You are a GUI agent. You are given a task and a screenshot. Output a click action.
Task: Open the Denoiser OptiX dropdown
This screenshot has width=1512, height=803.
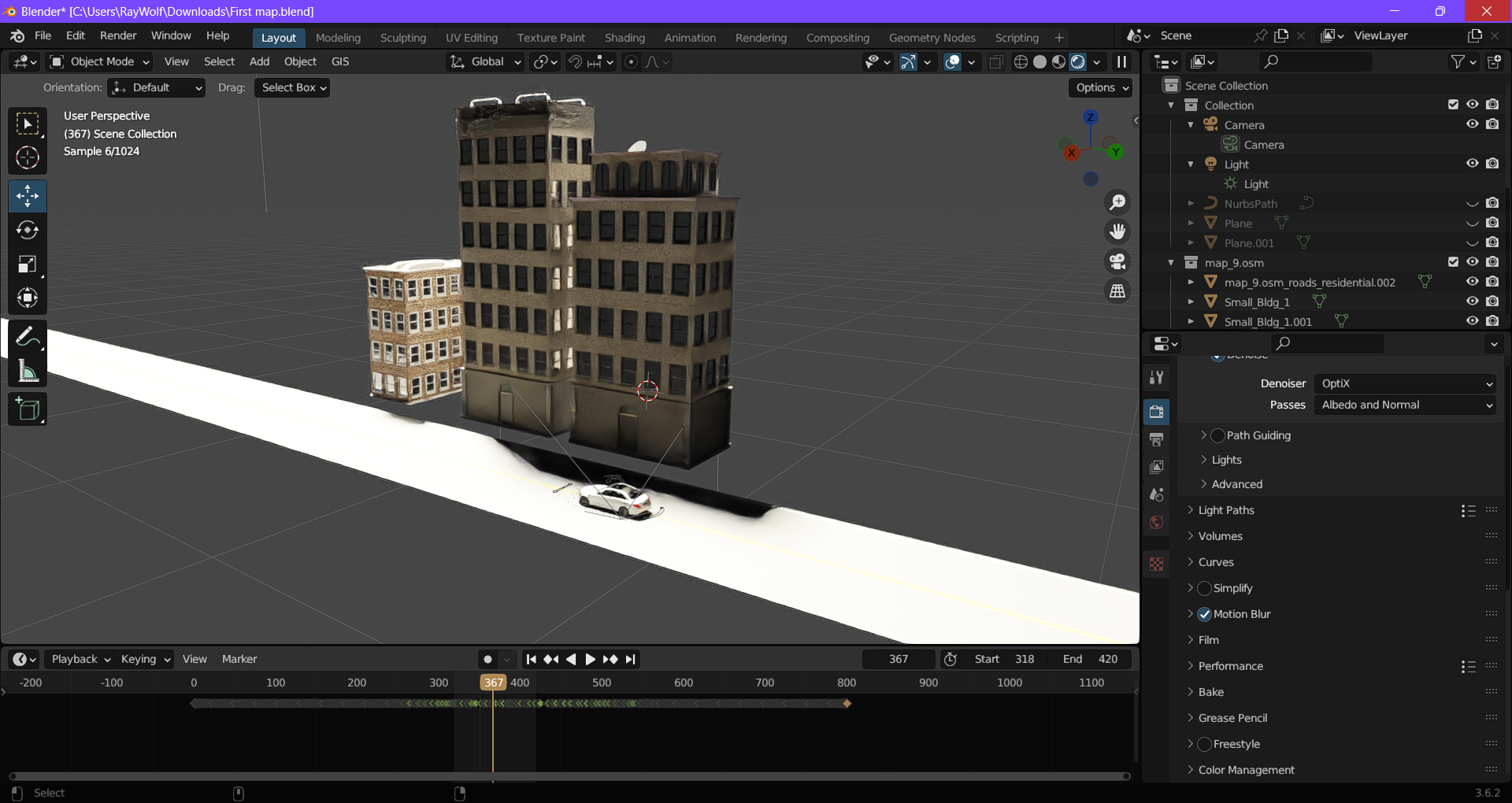pos(1406,383)
